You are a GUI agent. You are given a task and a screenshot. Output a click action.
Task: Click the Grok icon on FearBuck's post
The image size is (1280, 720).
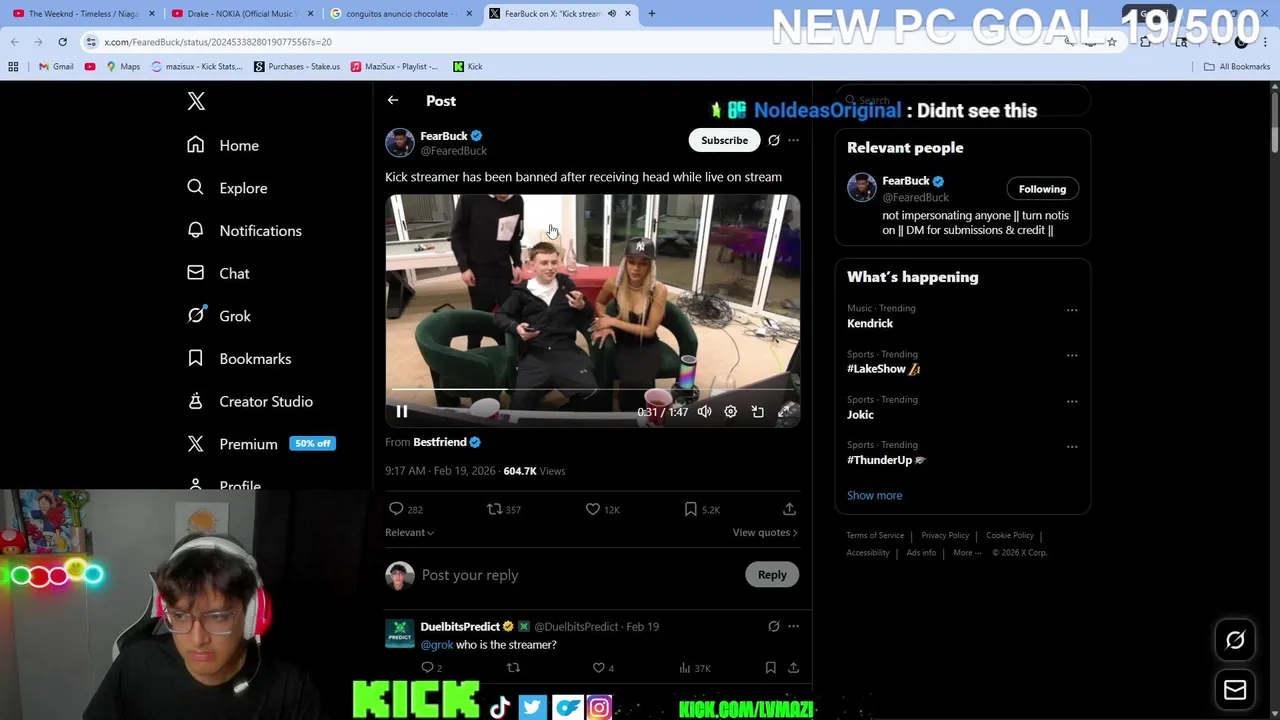point(773,140)
